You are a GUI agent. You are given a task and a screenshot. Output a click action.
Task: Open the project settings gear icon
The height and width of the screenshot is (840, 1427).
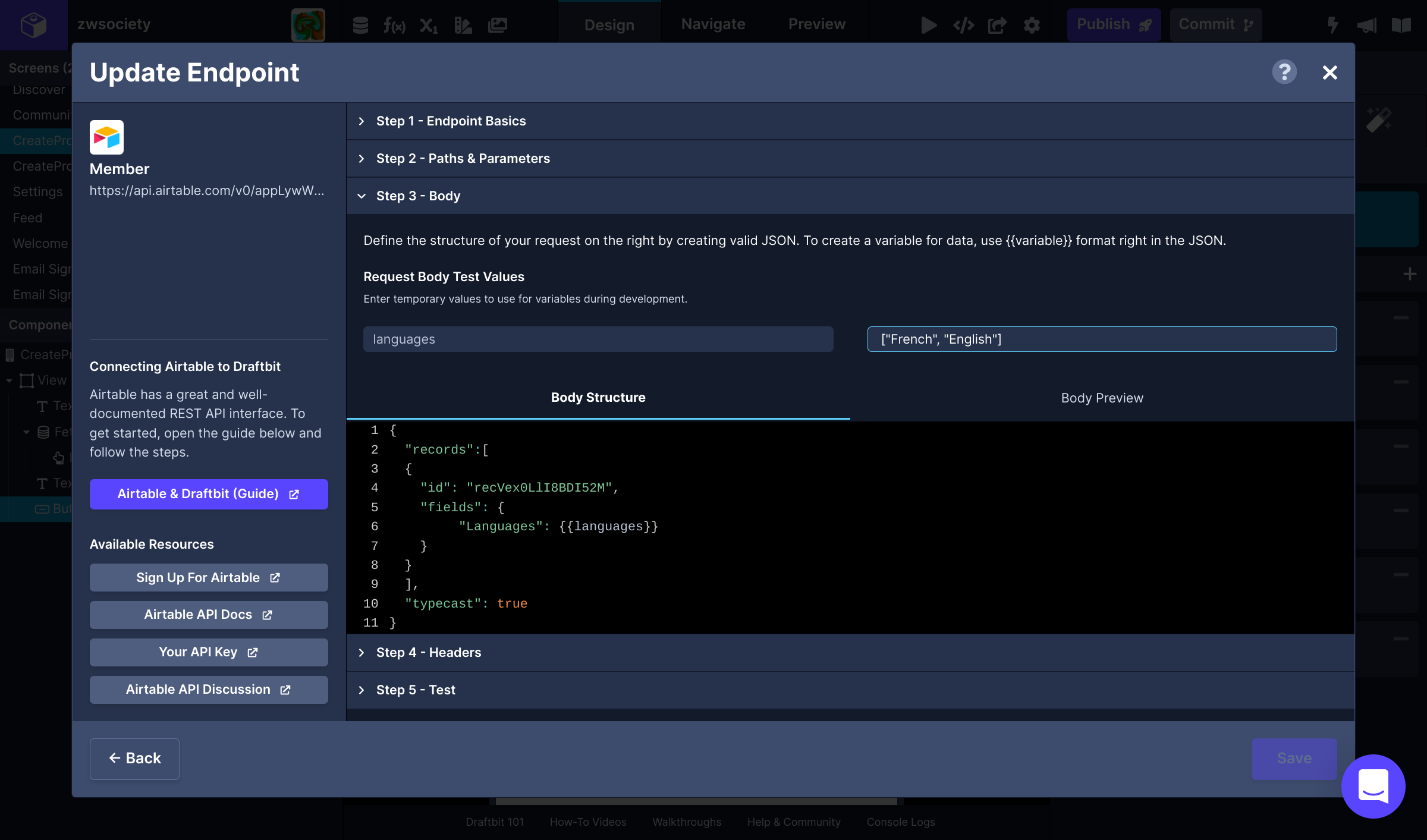pos(1032,25)
